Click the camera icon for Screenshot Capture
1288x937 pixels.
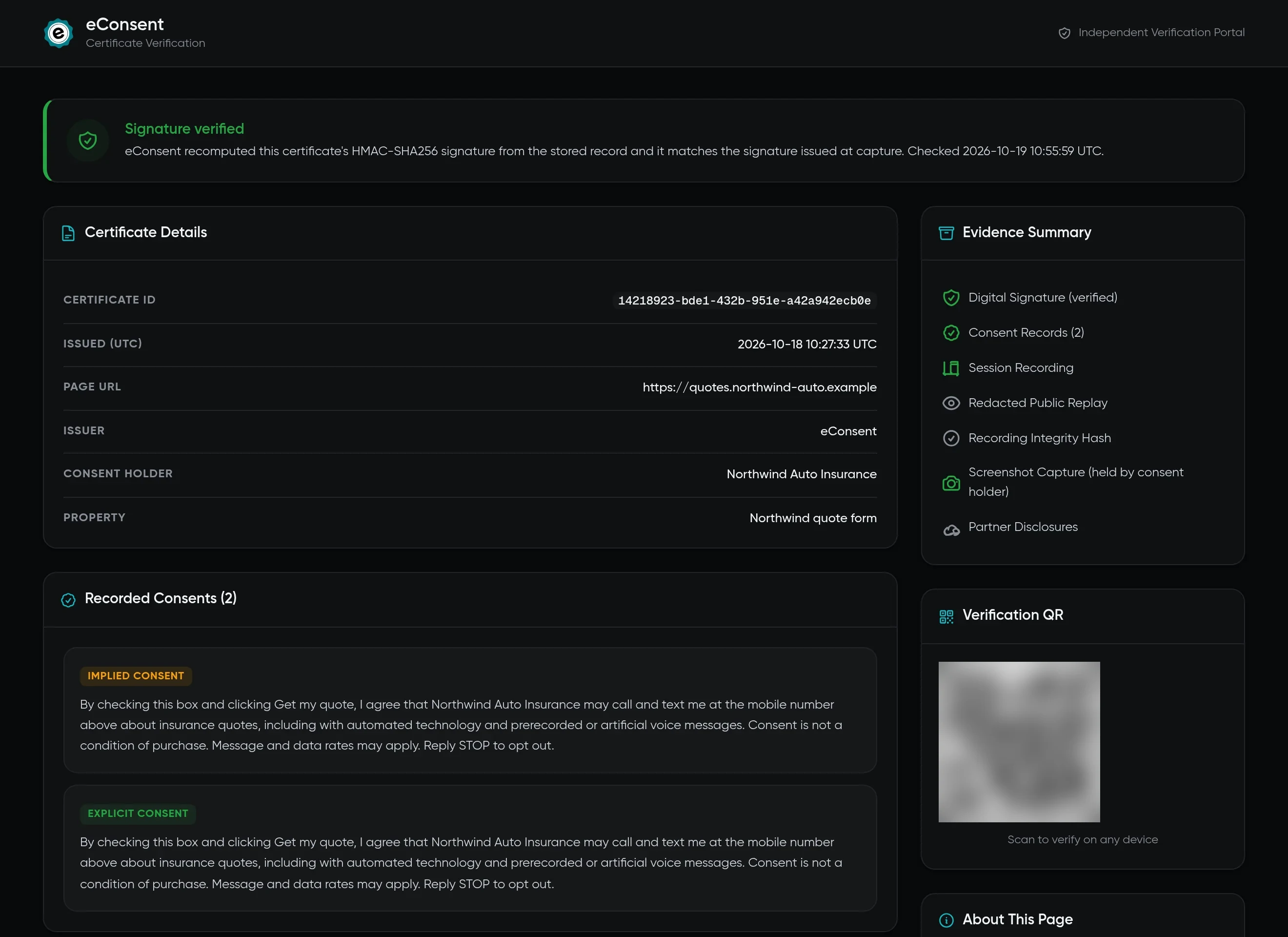click(x=951, y=483)
